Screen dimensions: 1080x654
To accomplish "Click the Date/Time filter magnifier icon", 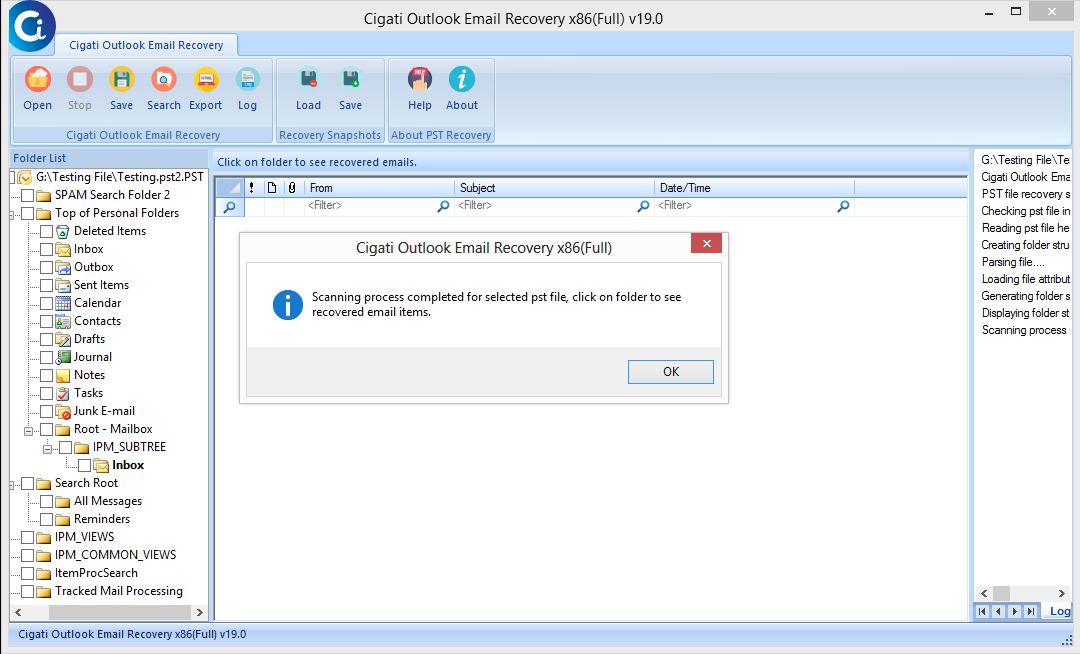I will point(843,206).
